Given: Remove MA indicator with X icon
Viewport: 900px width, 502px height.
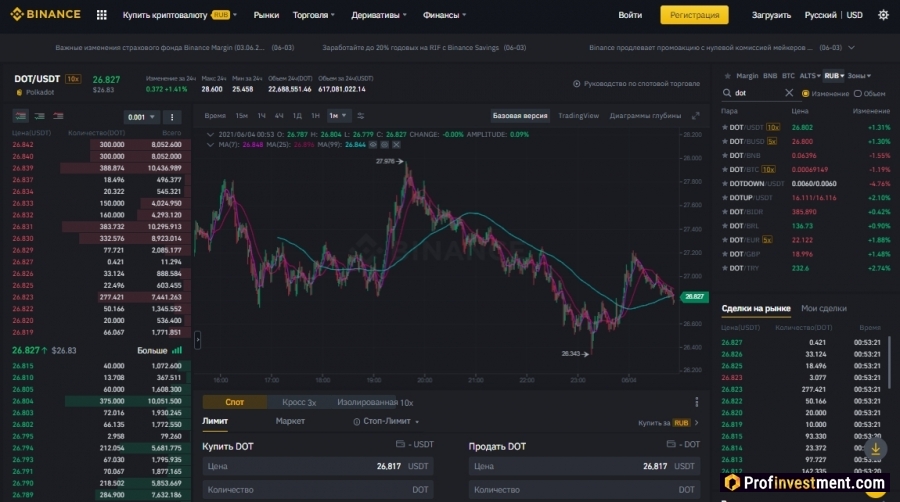Looking at the screenshot, I should [396, 145].
